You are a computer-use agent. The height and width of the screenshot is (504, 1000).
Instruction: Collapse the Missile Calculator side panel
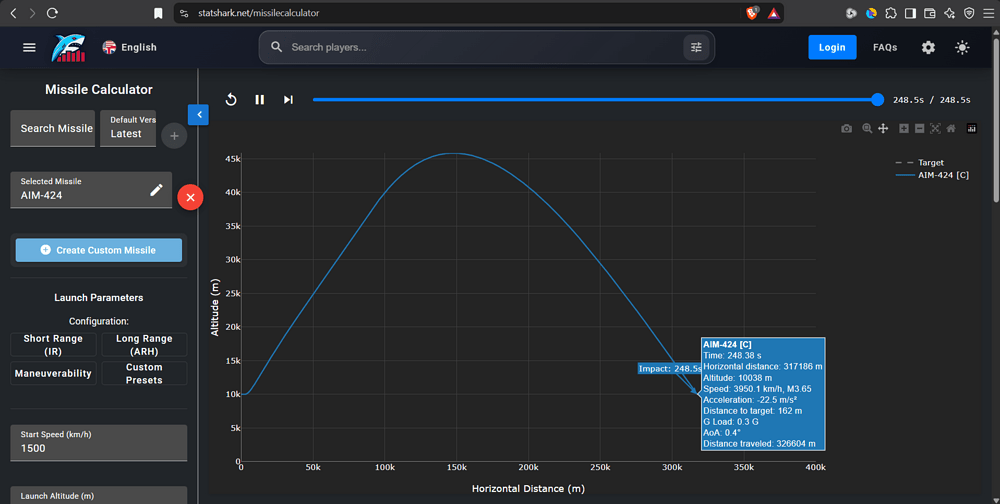pos(198,115)
